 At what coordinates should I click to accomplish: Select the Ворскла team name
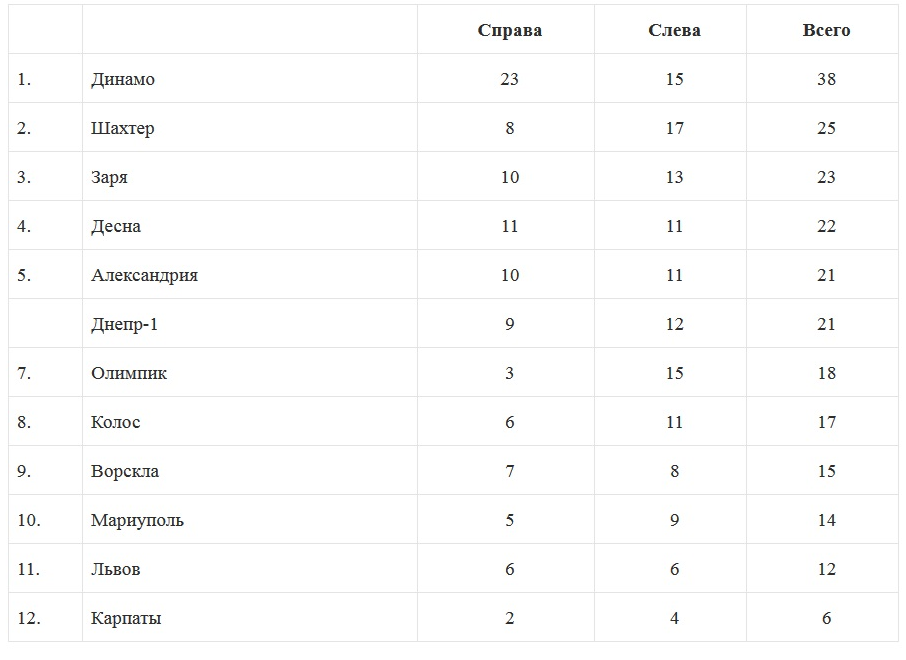tap(125, 471)
